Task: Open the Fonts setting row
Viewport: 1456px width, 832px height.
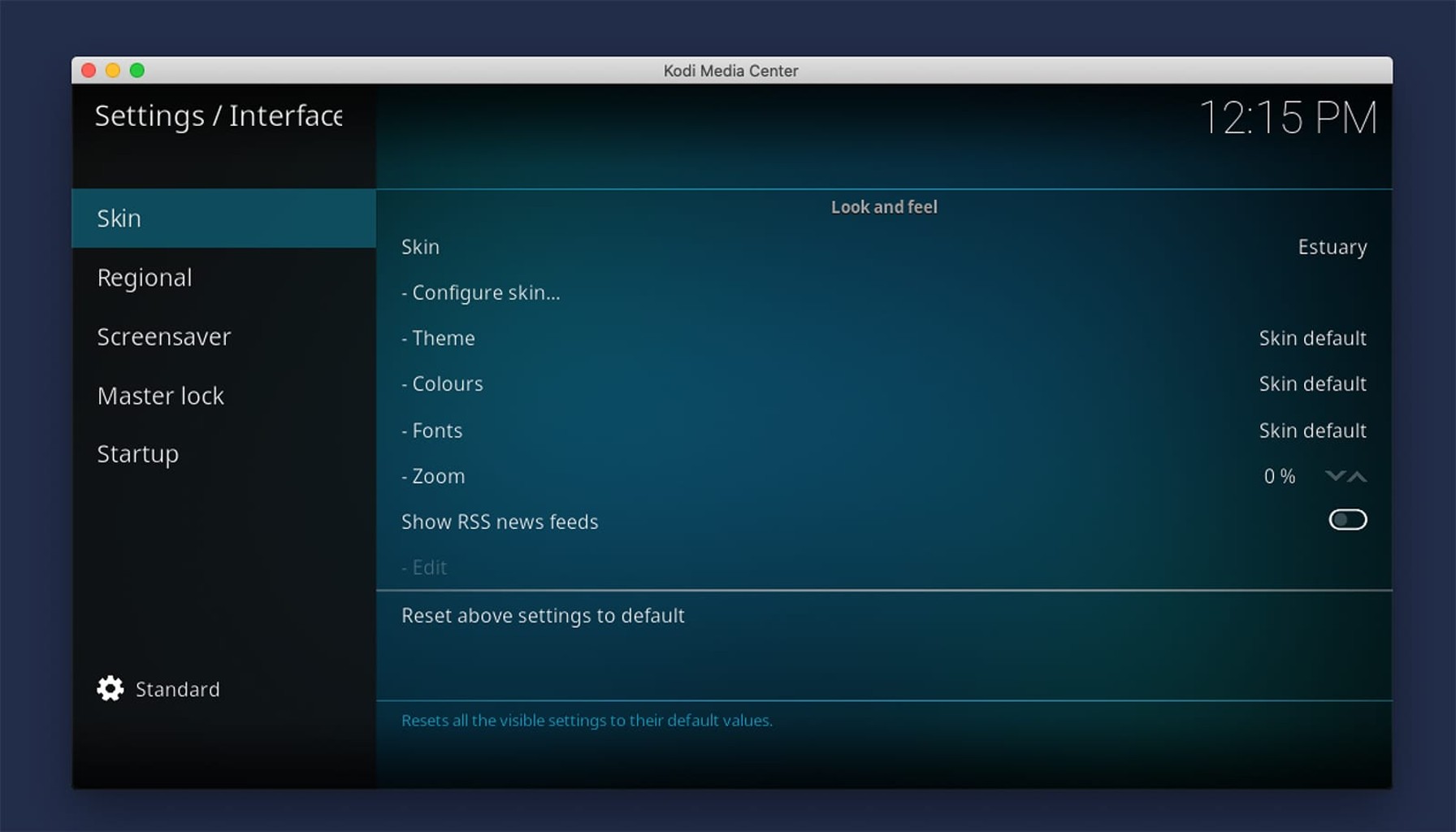Action: point(884,430)
